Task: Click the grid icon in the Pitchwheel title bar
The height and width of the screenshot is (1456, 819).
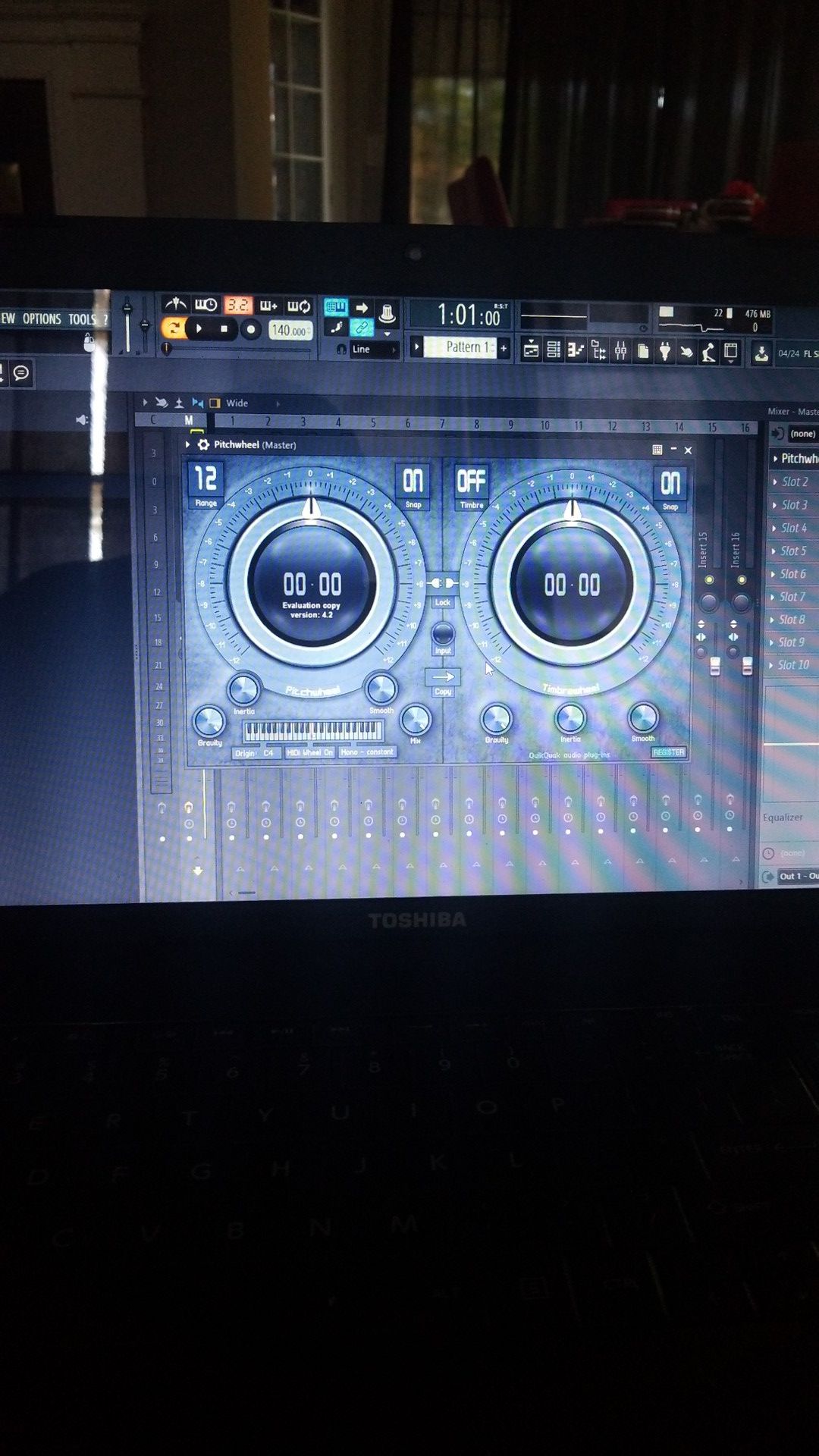Action: click(x=657, y=450)
